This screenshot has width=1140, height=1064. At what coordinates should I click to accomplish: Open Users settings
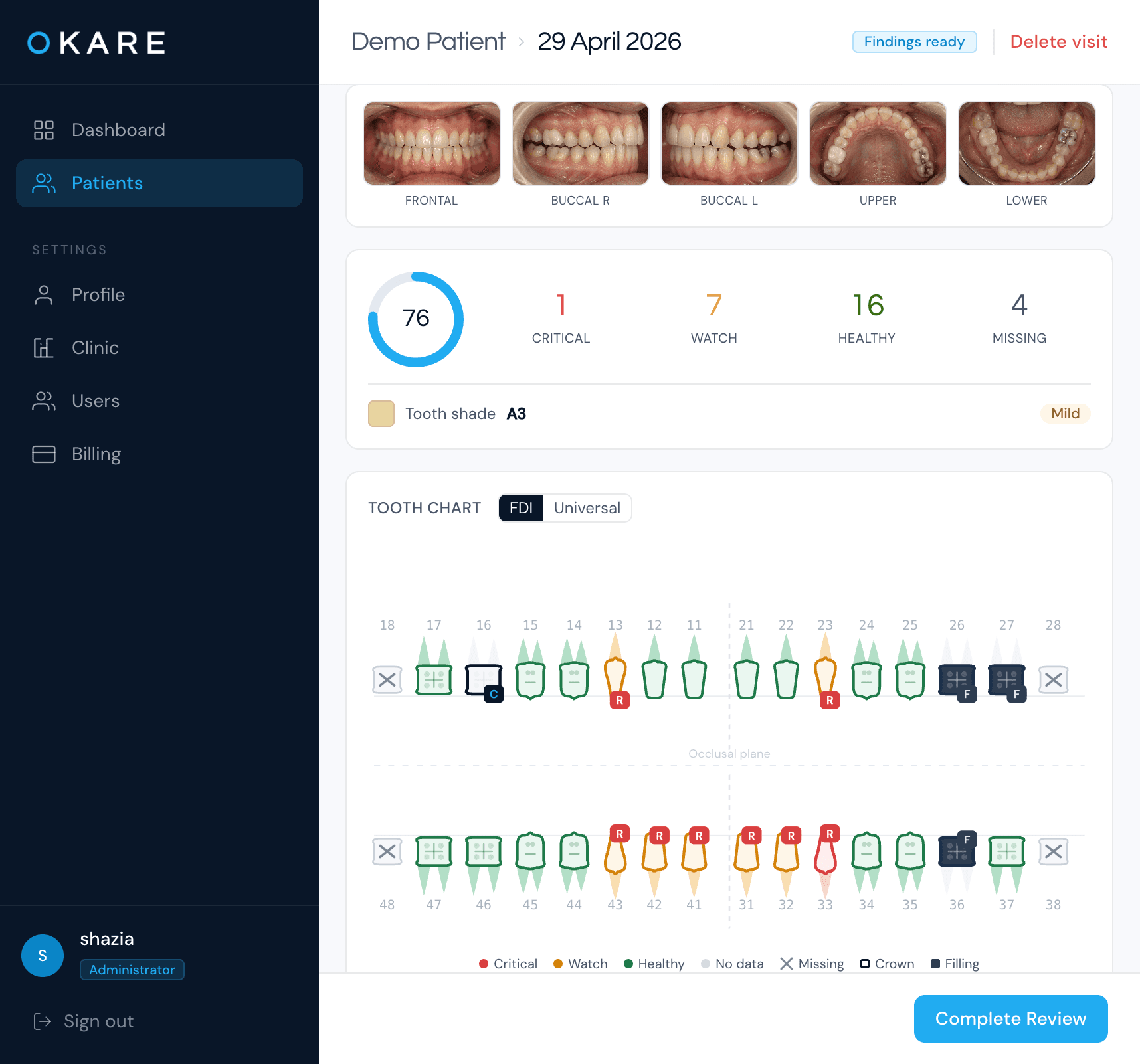point(159,401)
